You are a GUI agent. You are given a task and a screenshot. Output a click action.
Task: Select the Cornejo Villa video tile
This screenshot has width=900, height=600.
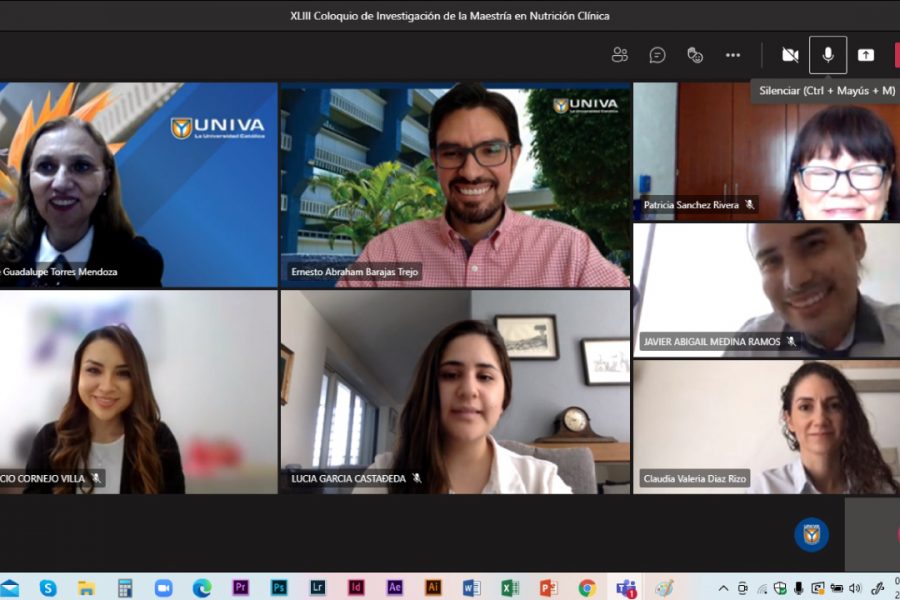(x=138, y=392)
